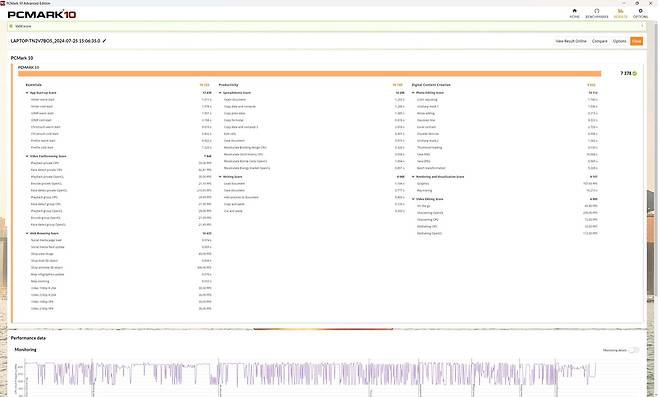Viewport: 658px width, 397px height.
Task: Dismiss the valid score notification bar
Action: point(642,26)
